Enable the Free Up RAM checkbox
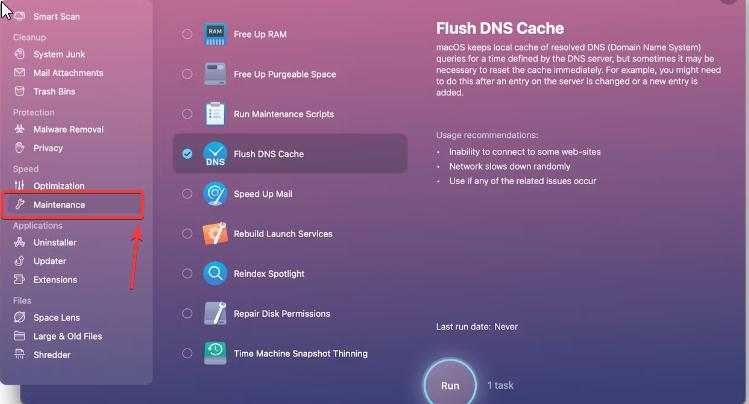The image size is (749, 404). point(187,34)
